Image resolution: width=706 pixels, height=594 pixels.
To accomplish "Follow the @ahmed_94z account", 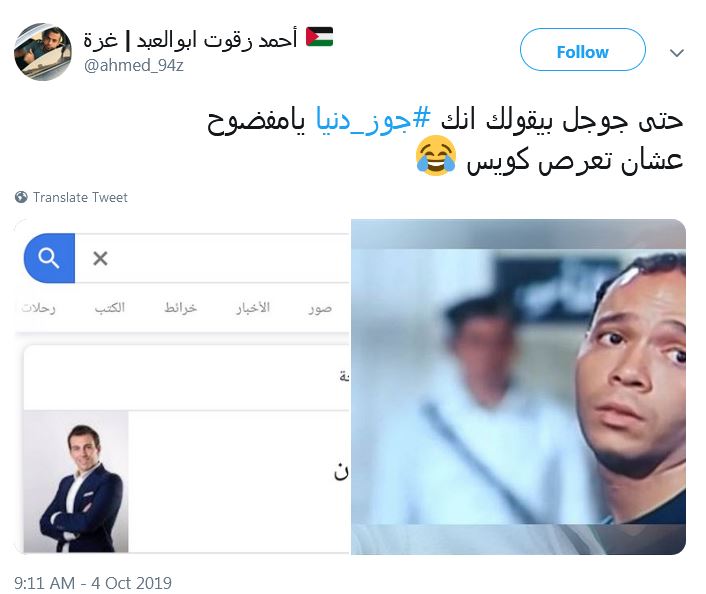I will tap(583, 50).
